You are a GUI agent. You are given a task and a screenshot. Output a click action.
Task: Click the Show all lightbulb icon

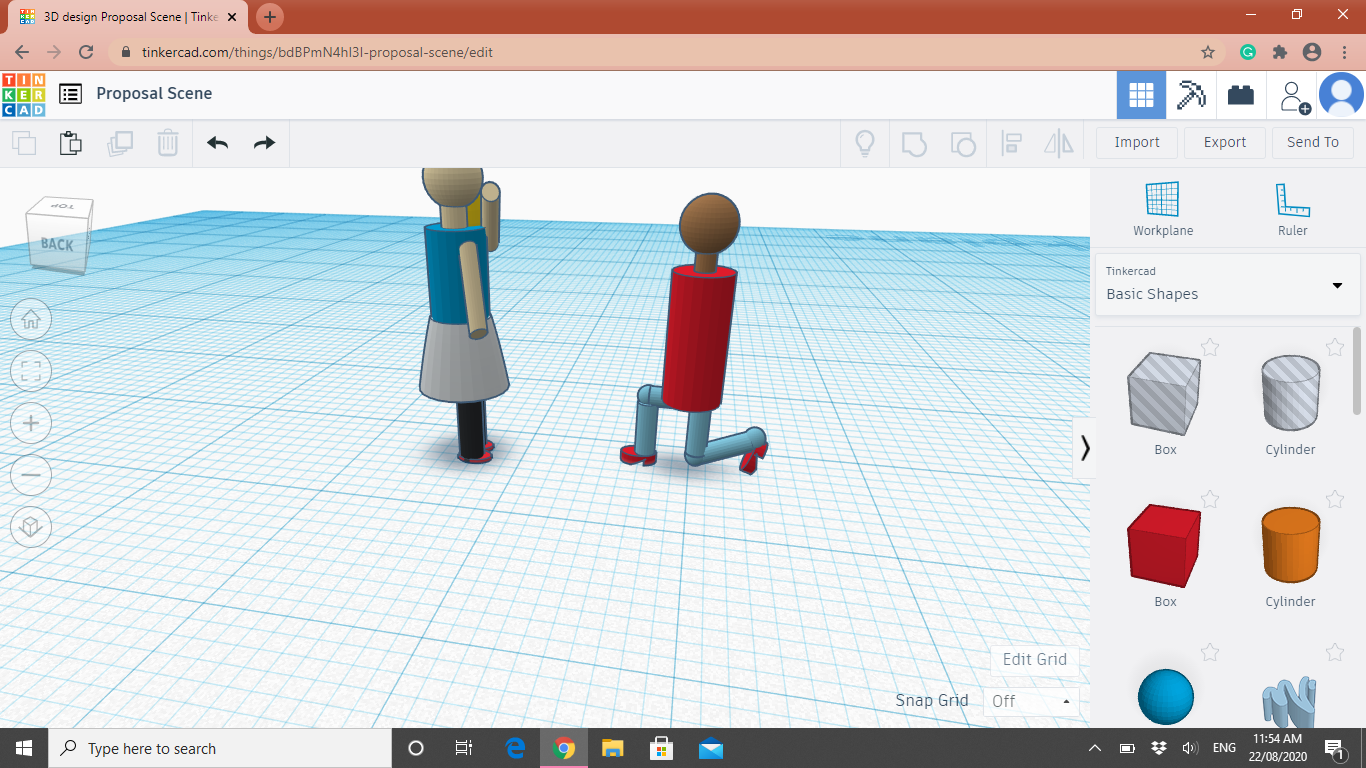pos(865,143)
